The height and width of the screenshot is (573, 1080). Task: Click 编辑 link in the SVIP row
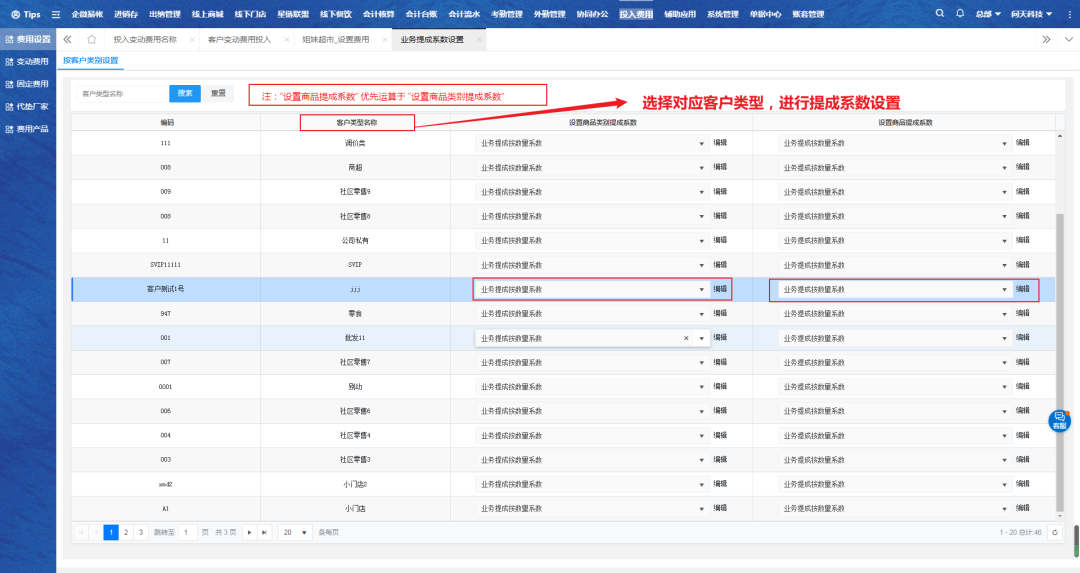(720, 265)
